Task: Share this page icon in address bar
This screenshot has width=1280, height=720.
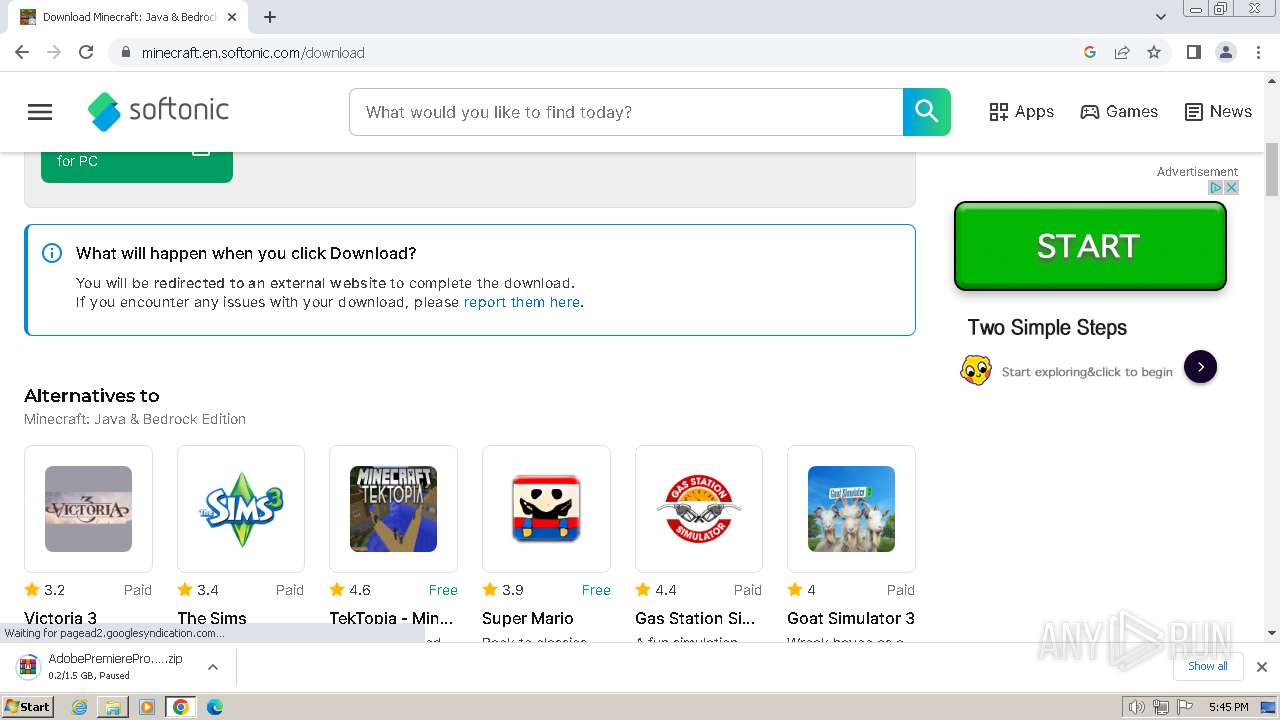Action: click(x=1122, y=52)
